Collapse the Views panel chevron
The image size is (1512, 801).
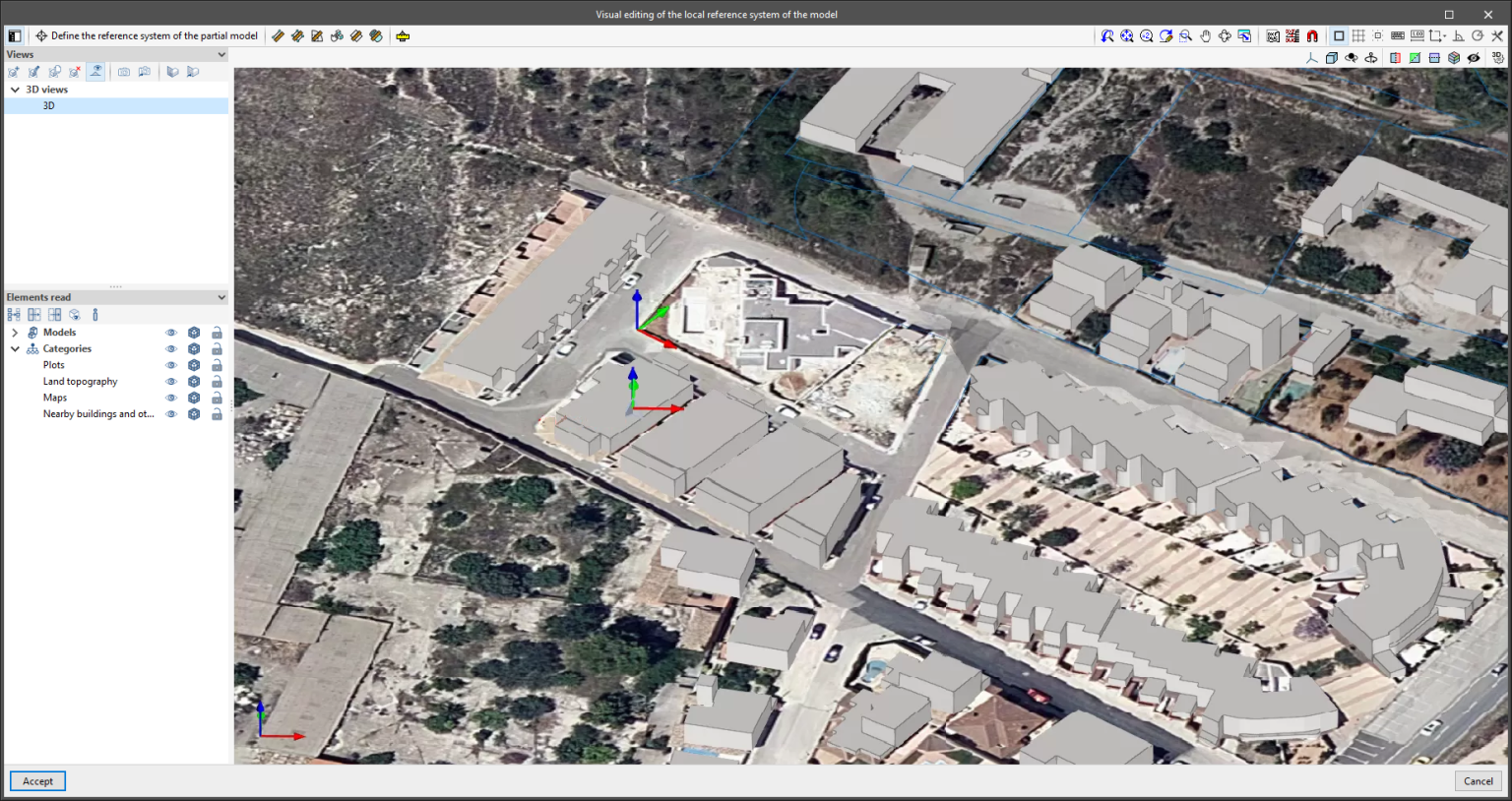pyautogui.click(x=221, y=55)
